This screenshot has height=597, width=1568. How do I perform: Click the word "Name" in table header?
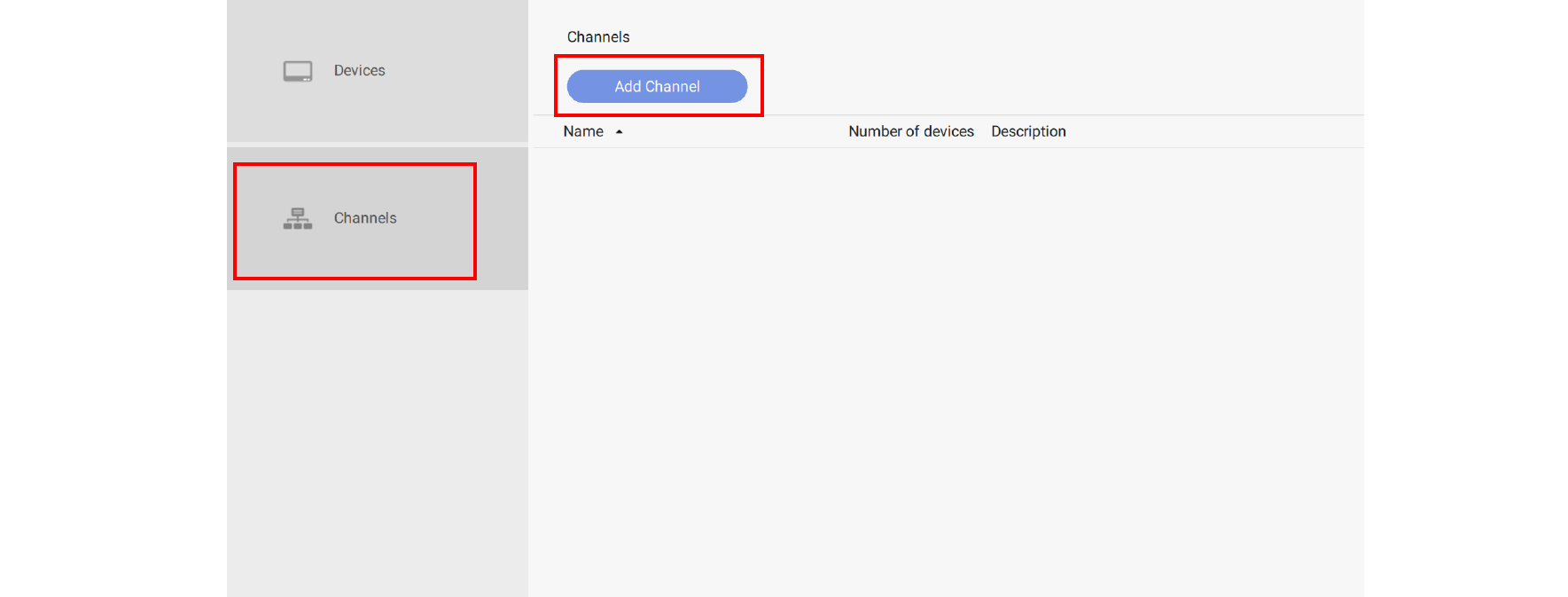583,131
